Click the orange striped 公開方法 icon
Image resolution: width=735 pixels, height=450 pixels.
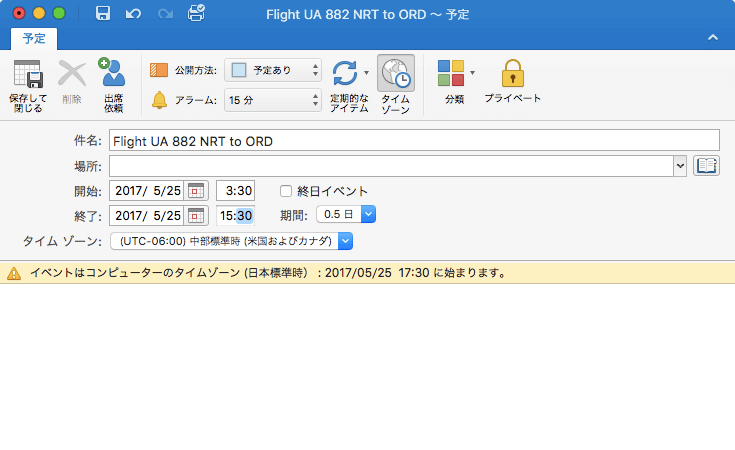tap(159, 70)
